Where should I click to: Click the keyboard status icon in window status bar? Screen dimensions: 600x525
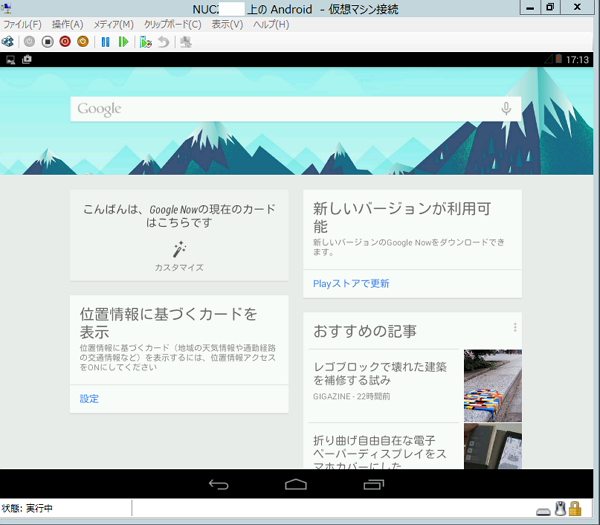(x=543, y=512)
